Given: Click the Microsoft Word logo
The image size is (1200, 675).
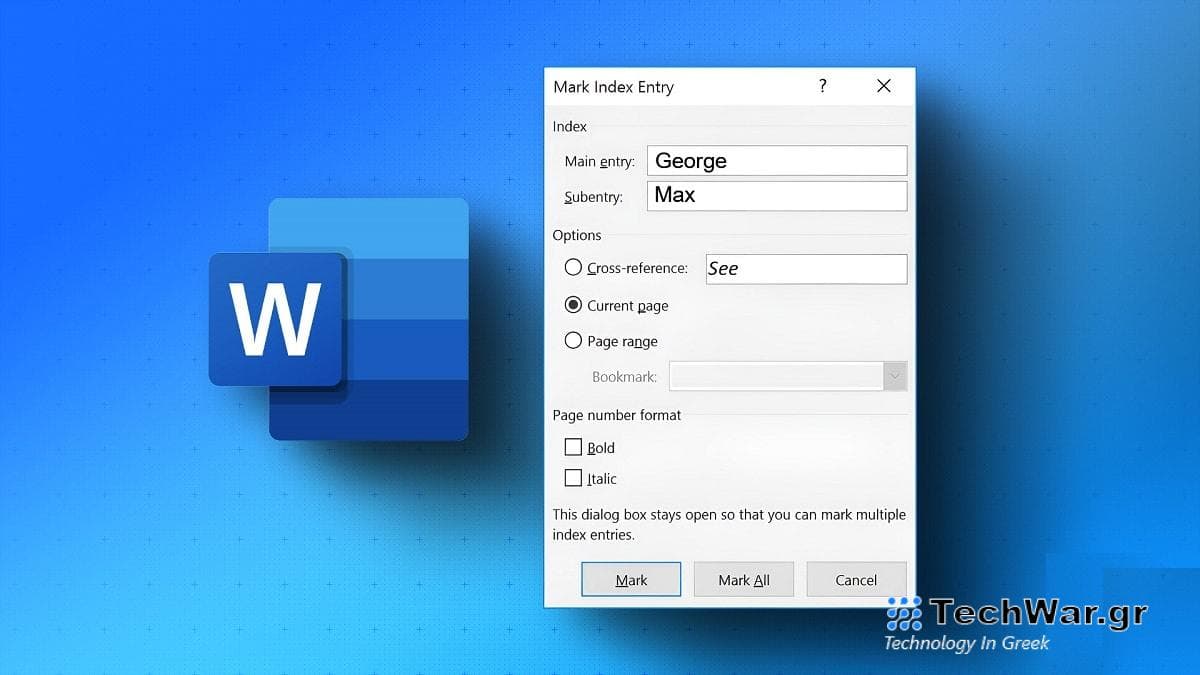Looking at the screenshot, I should coord(338,318).
